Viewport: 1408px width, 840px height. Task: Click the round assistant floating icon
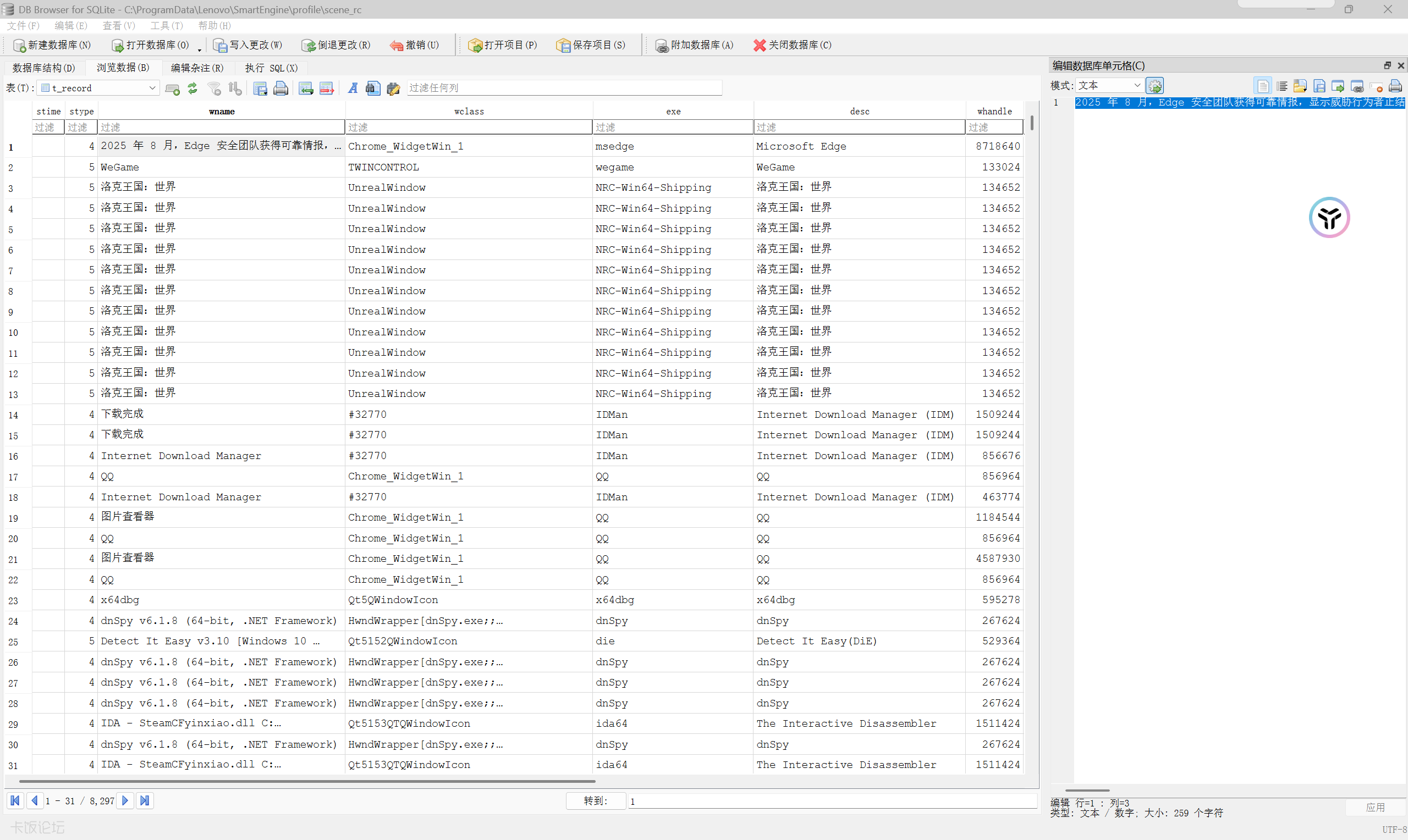point(1329,217)
